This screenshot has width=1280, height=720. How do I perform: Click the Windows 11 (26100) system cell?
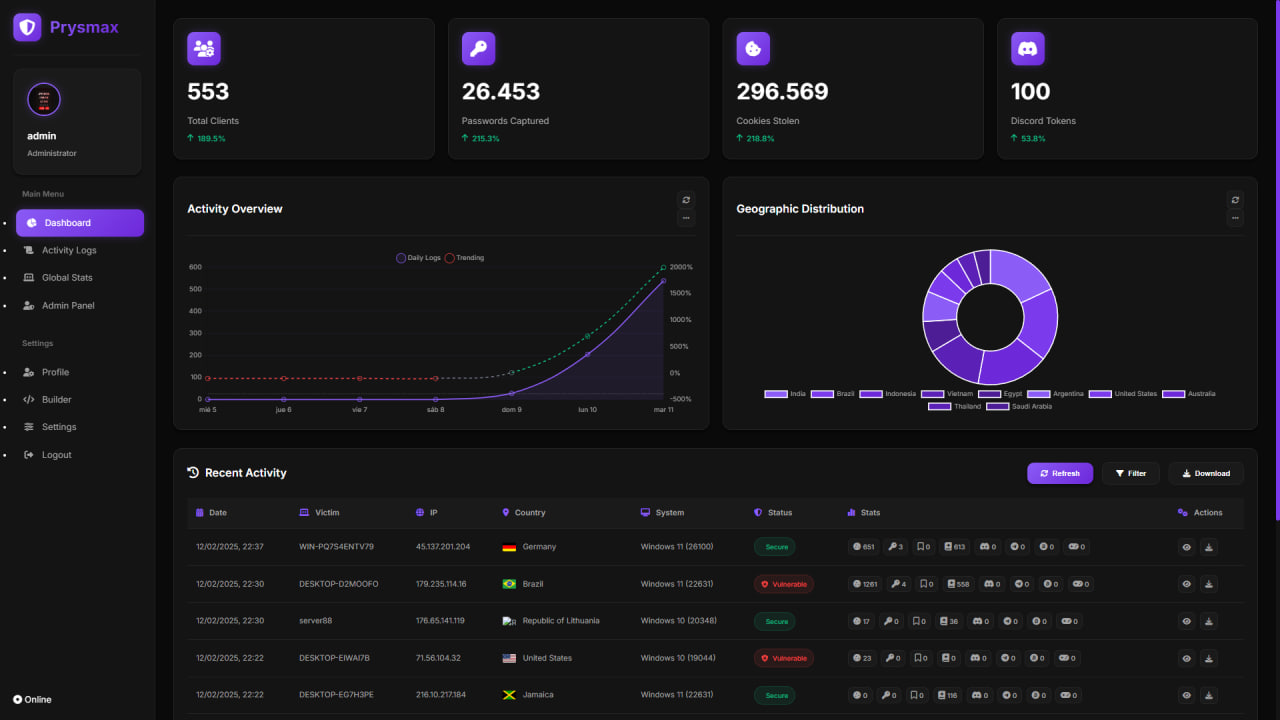coord(677,547)
